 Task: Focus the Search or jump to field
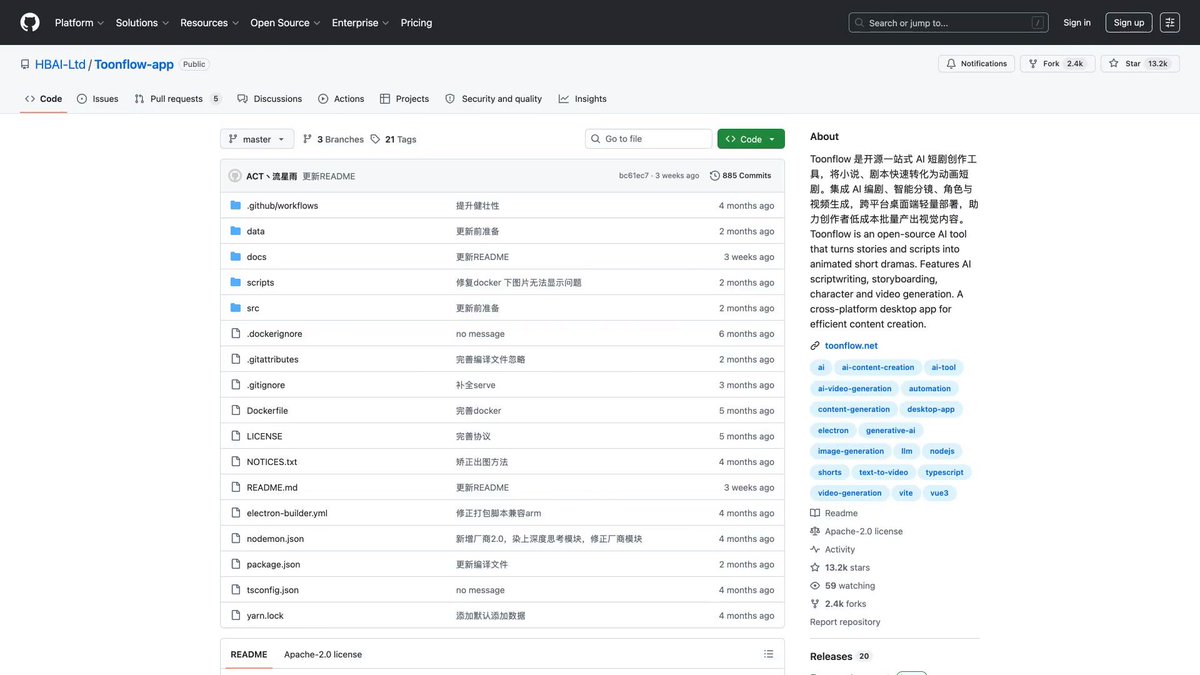pyautogui.click(x=947, y=22)
